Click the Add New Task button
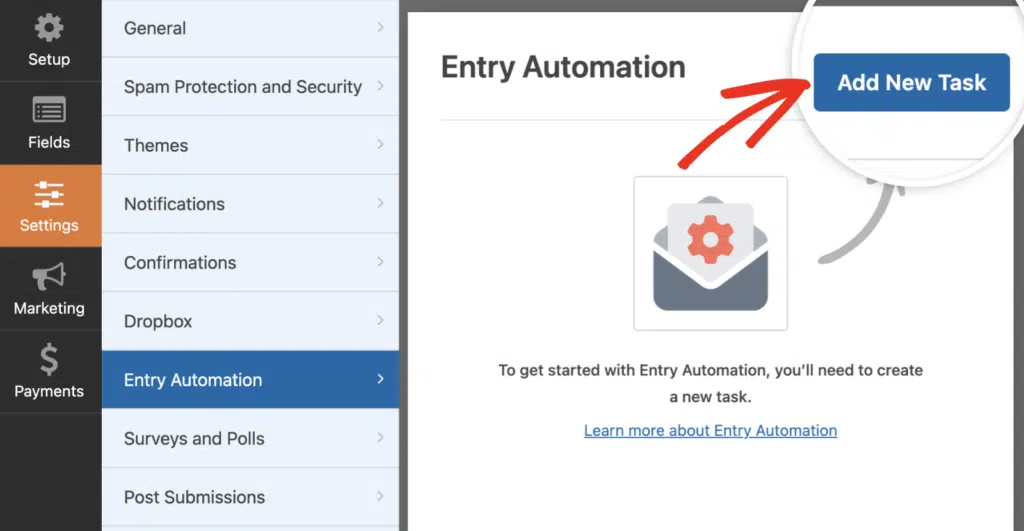 pyautogui.click(x=912, y=82)
